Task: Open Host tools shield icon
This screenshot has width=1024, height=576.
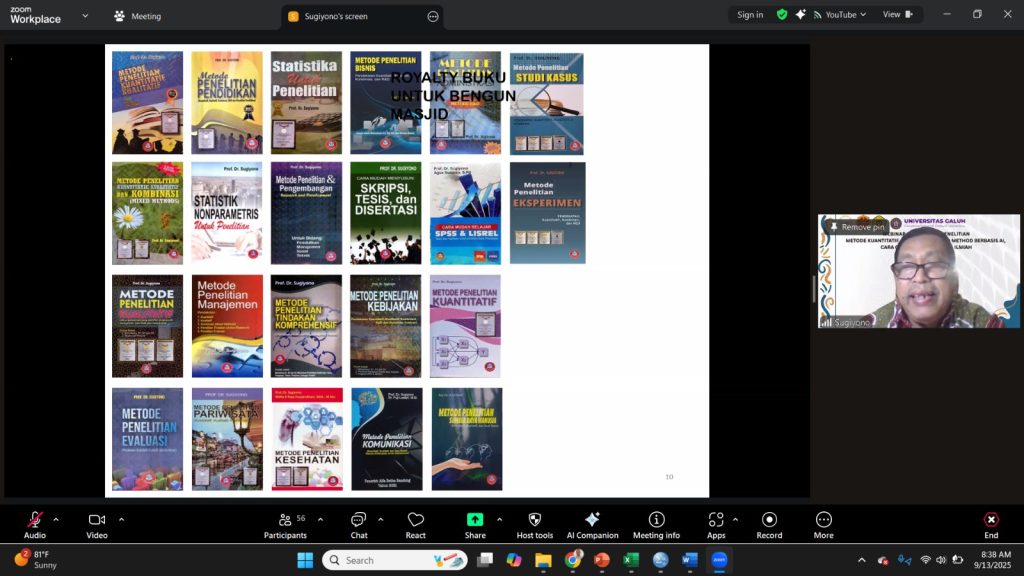Action: click(535, 524)
